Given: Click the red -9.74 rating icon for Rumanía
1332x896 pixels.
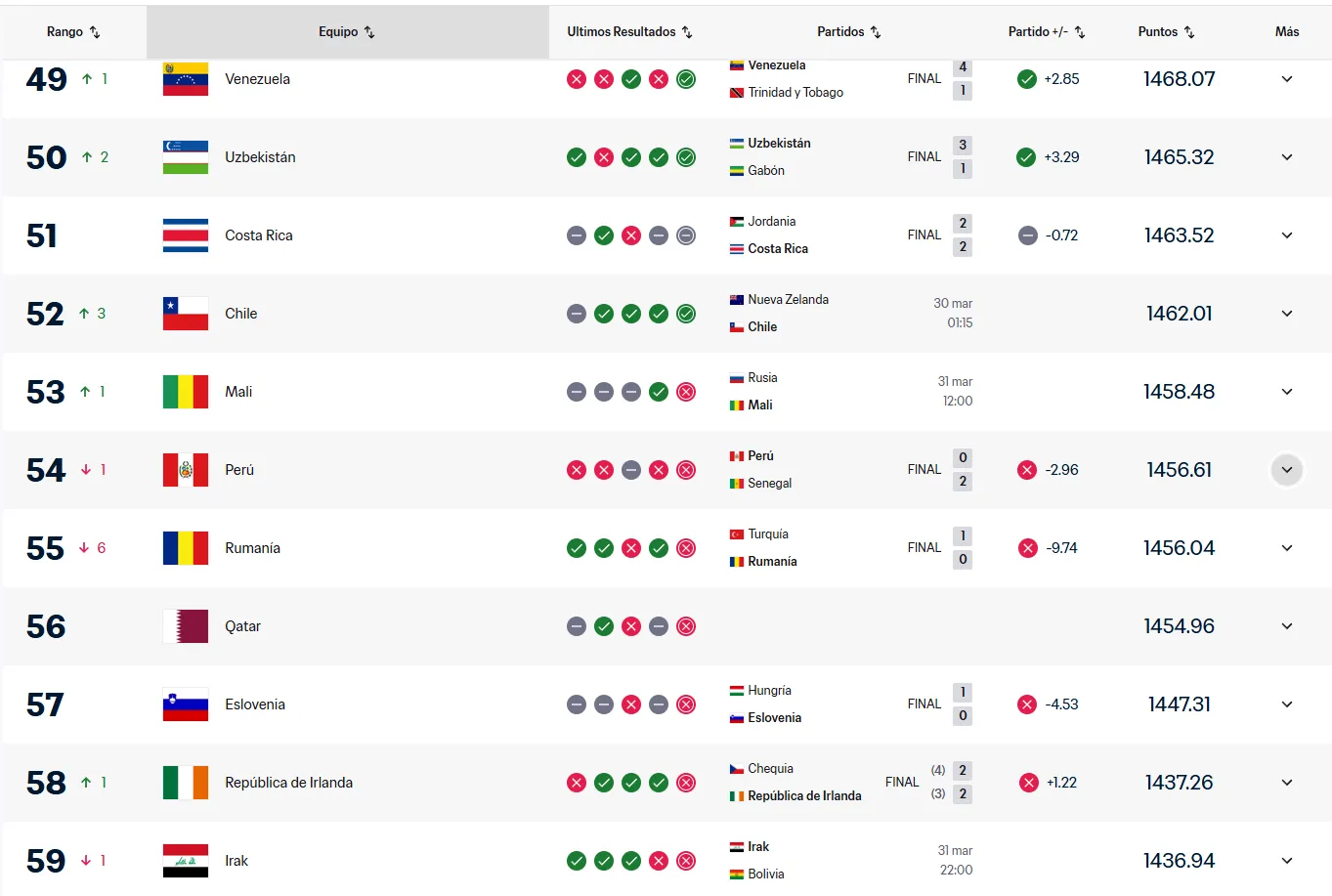Looking at the screenshot, I should coord(1027,548).
